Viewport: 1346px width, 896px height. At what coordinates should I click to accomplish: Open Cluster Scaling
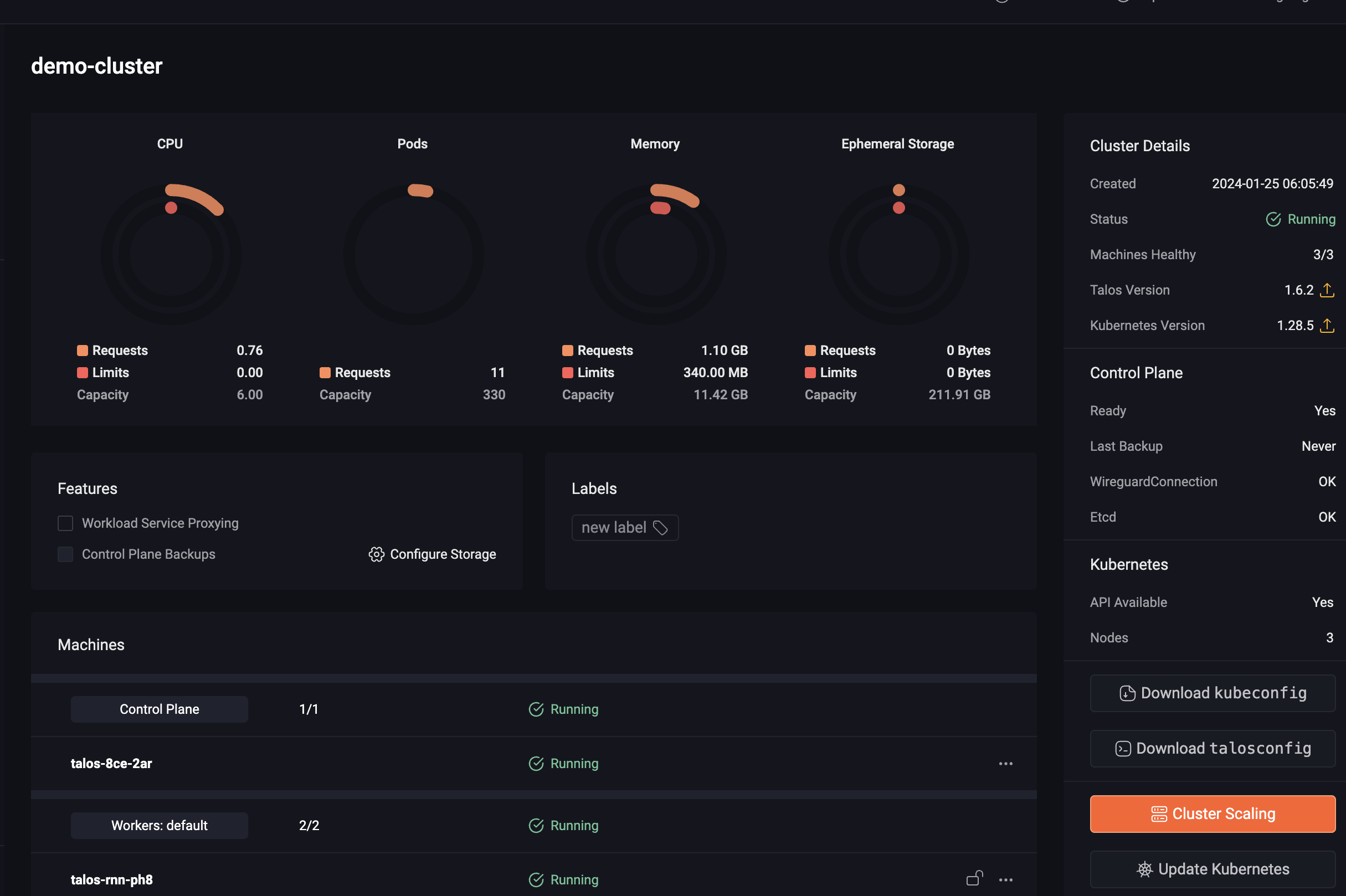1213,813
